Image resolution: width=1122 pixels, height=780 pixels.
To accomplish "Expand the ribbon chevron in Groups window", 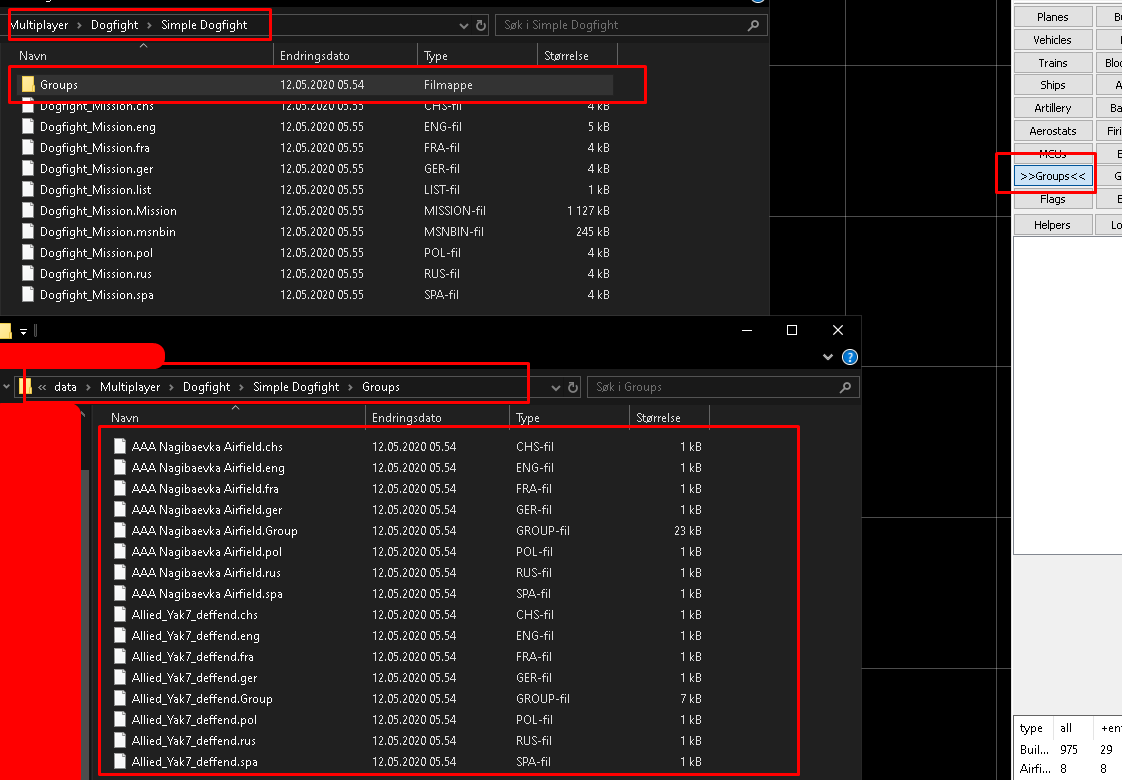I will pos(828,357).
